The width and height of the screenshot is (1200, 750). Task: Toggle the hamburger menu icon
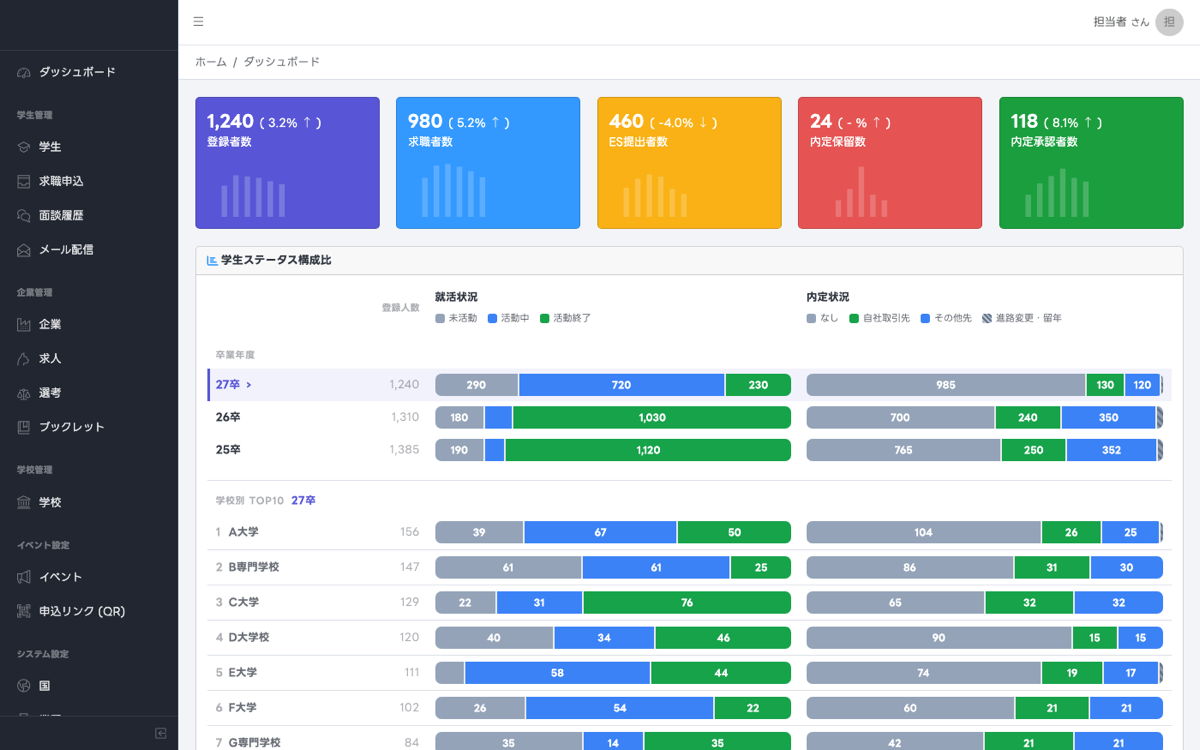[x=198, y=22]
